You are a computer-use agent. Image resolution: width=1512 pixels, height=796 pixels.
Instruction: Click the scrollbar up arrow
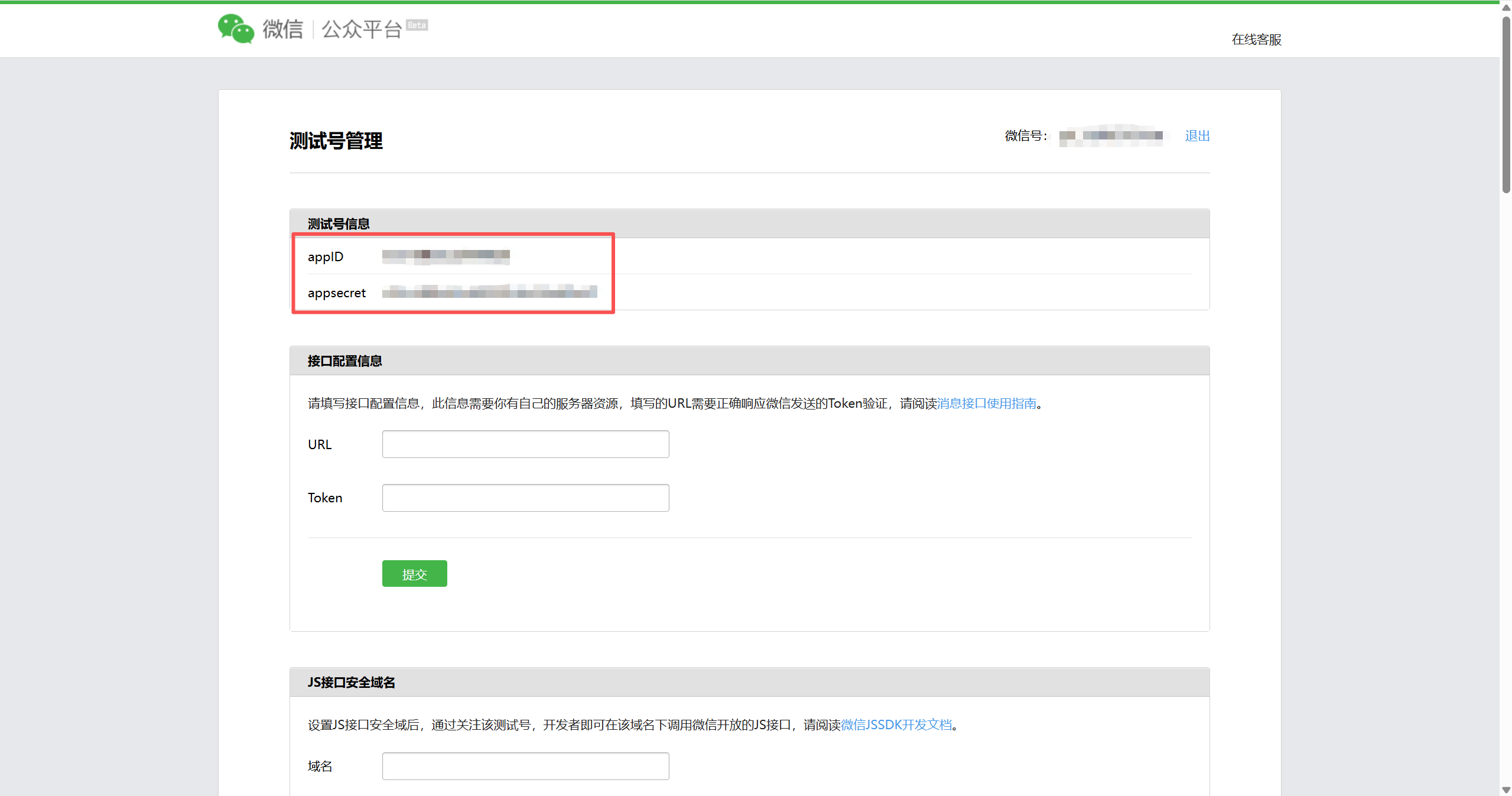click(1506, 7)
